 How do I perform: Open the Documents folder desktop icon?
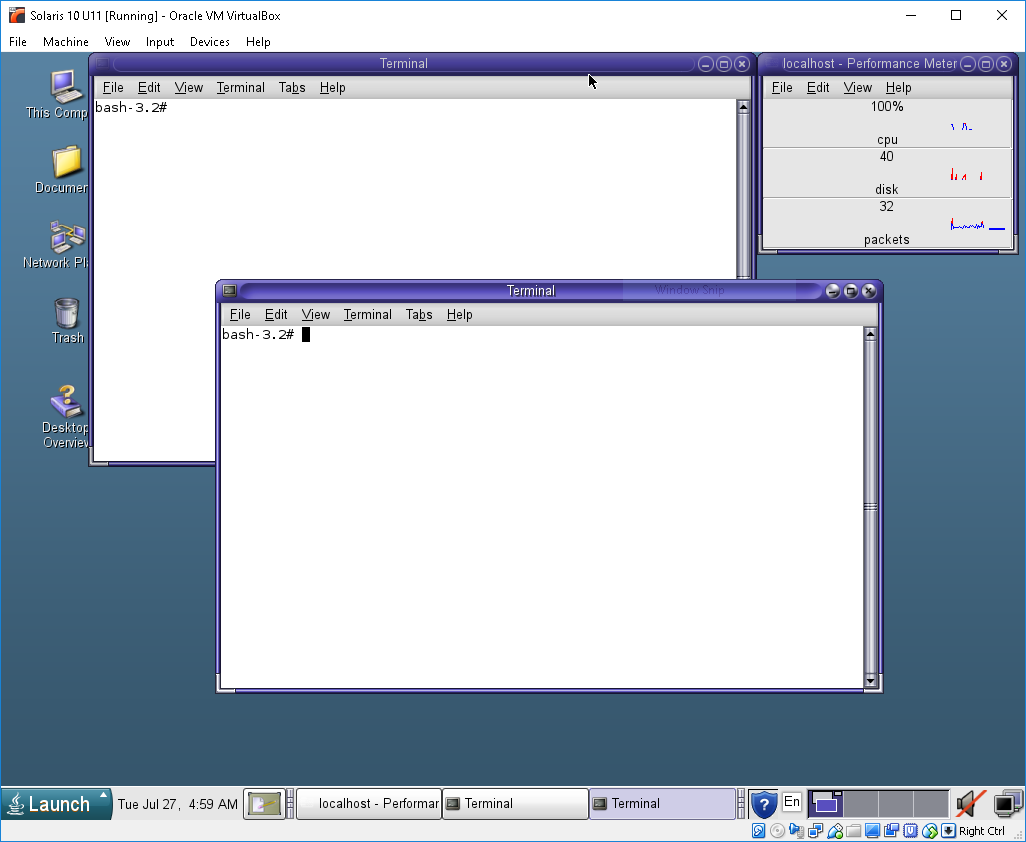tap(63, 170)
